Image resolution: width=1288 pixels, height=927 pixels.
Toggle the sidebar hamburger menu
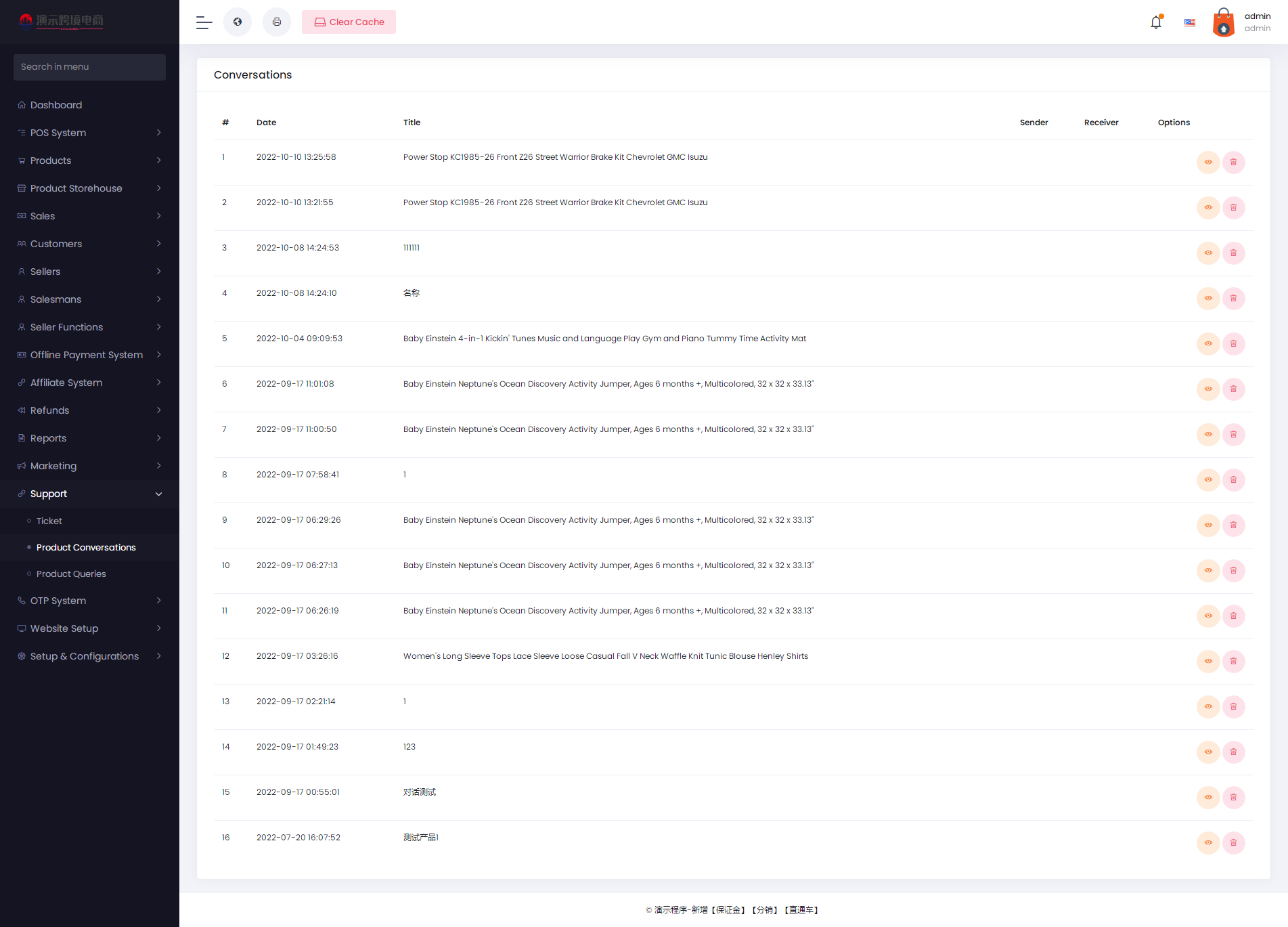(x=204, y=22)
